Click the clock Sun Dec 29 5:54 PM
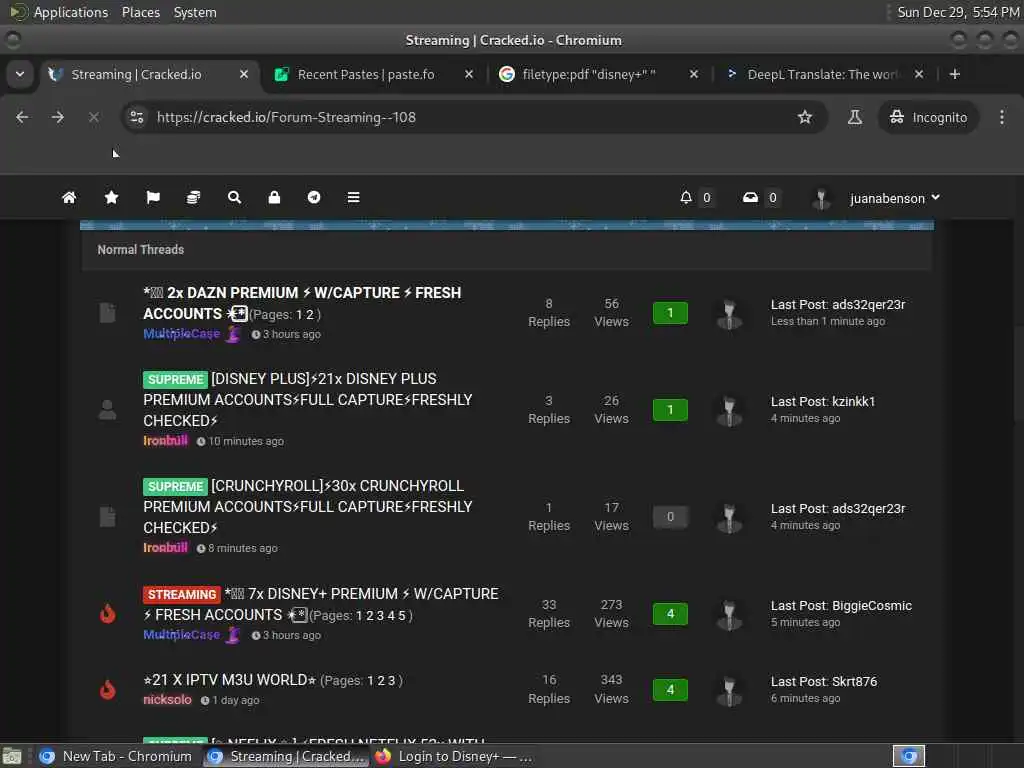1024x768 pixels. pos(958,12)
